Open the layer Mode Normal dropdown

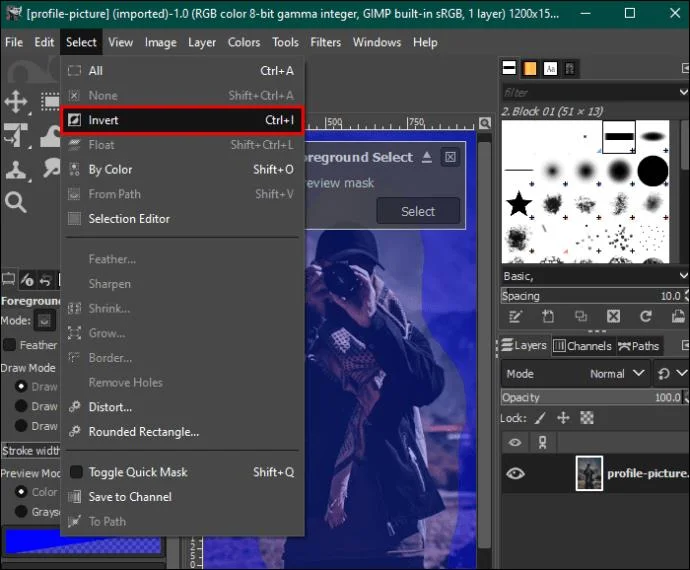575,374
